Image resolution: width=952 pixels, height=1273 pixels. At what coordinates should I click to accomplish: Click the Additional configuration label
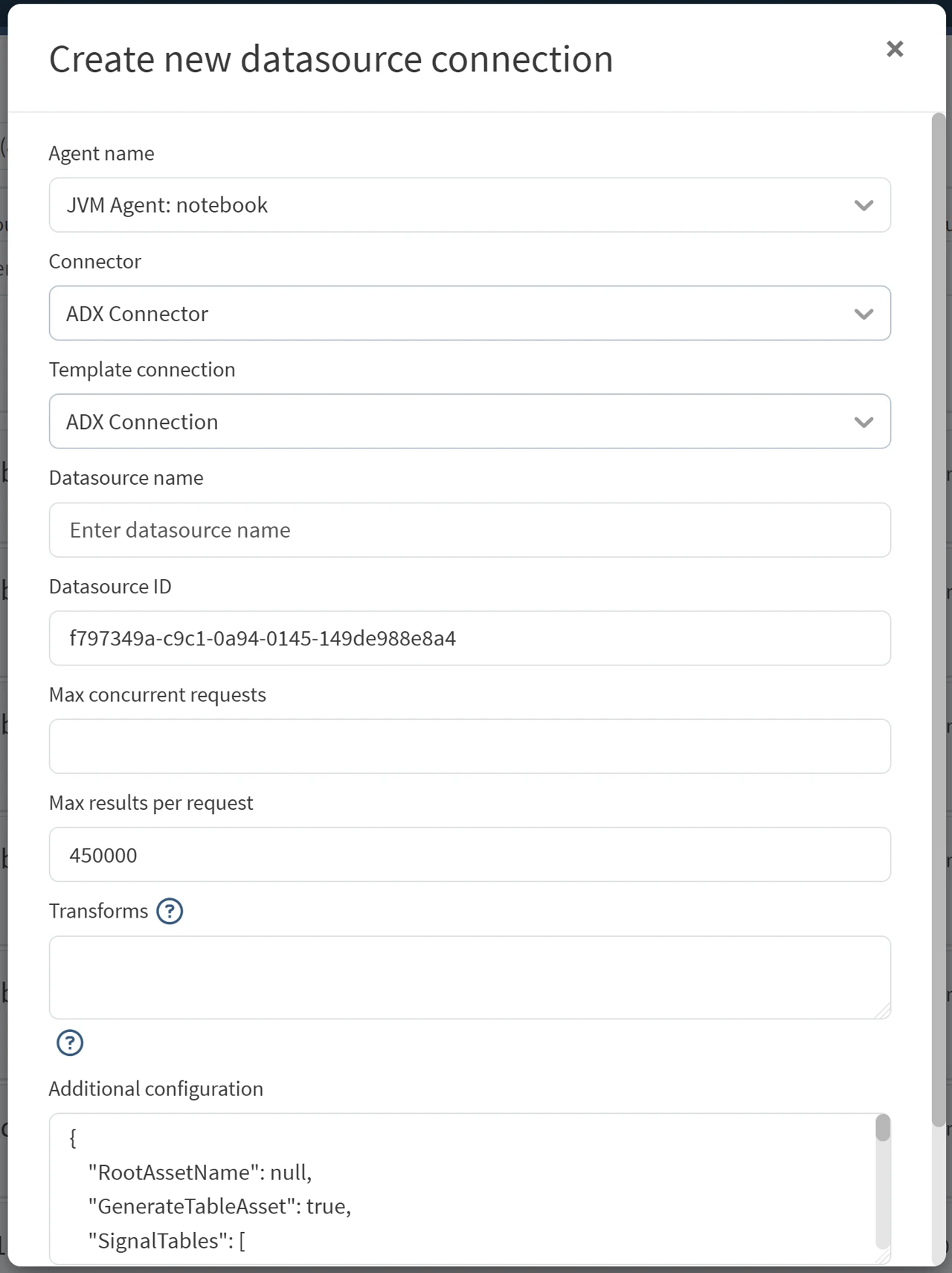(x=156, y=1089)
